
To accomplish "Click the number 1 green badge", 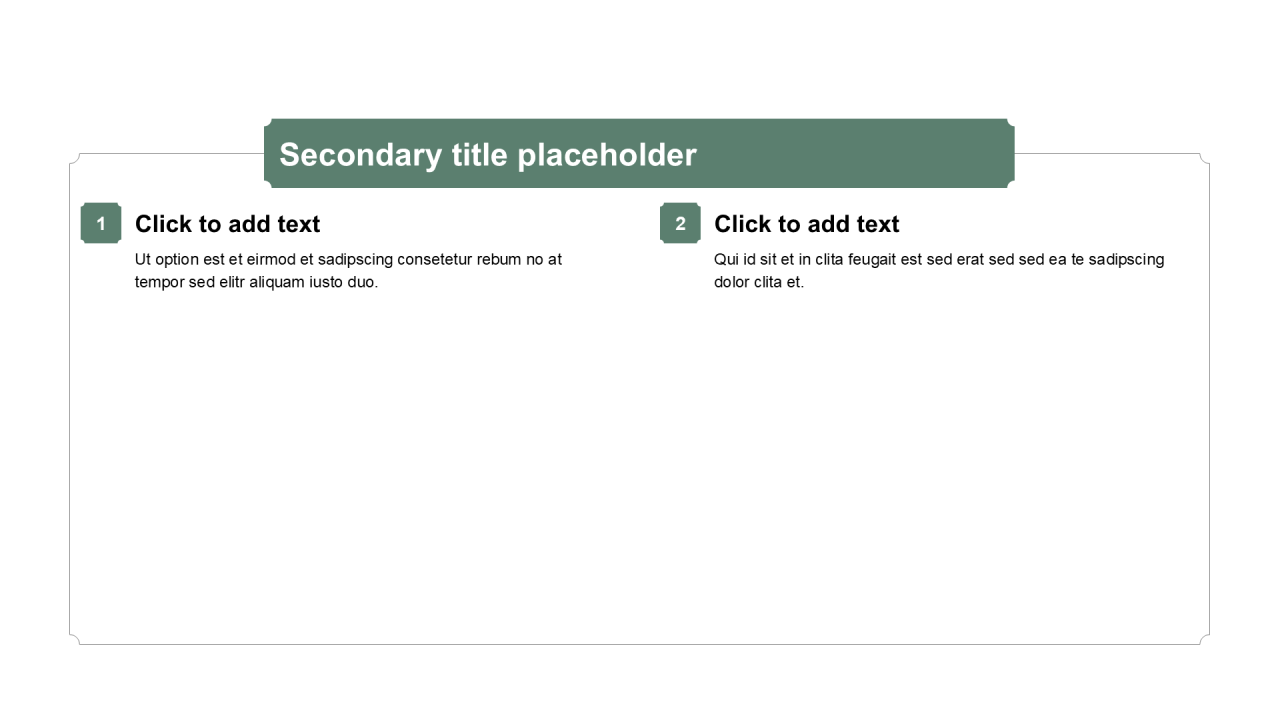I will [101, 223].
